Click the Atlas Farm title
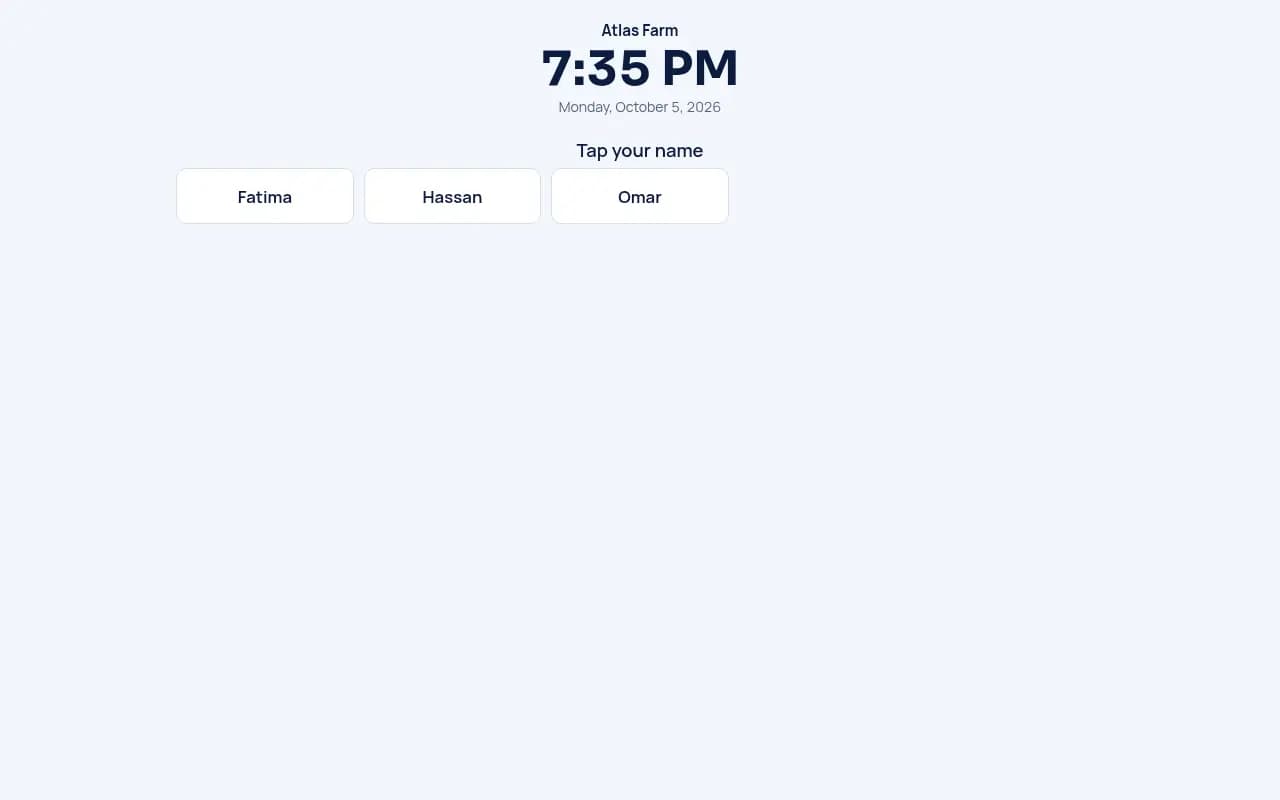The width and height of the screenshot is (1280, 800). coord(640,31)
